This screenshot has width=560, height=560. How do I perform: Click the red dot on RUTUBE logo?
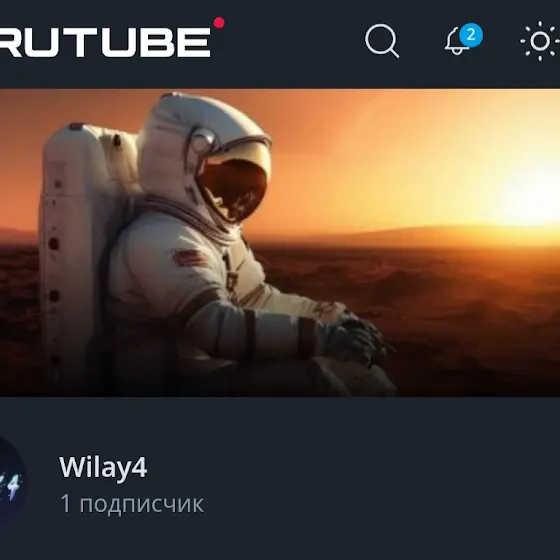coord(219,22)
